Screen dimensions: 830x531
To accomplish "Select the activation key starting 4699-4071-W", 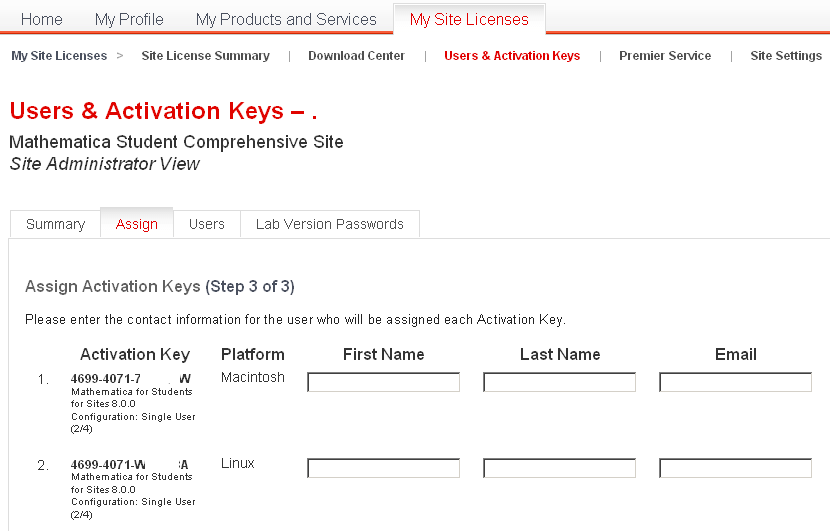I will click(x=130, y=464).
